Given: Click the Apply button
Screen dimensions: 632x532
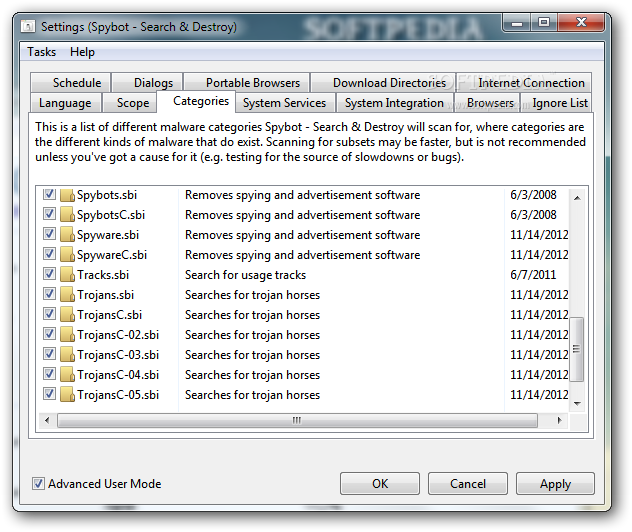Looking at the screenshot, I should [555, 484].
